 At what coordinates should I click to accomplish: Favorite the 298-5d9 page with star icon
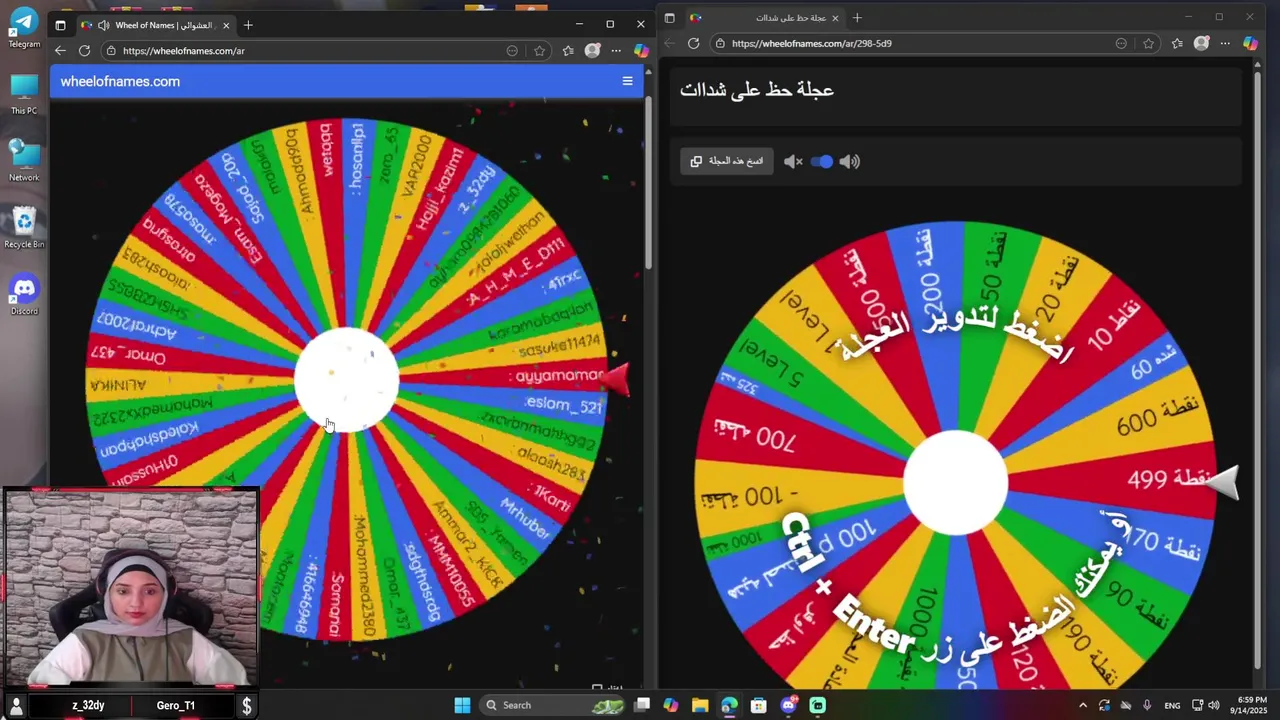click(x=1149, y=43)
